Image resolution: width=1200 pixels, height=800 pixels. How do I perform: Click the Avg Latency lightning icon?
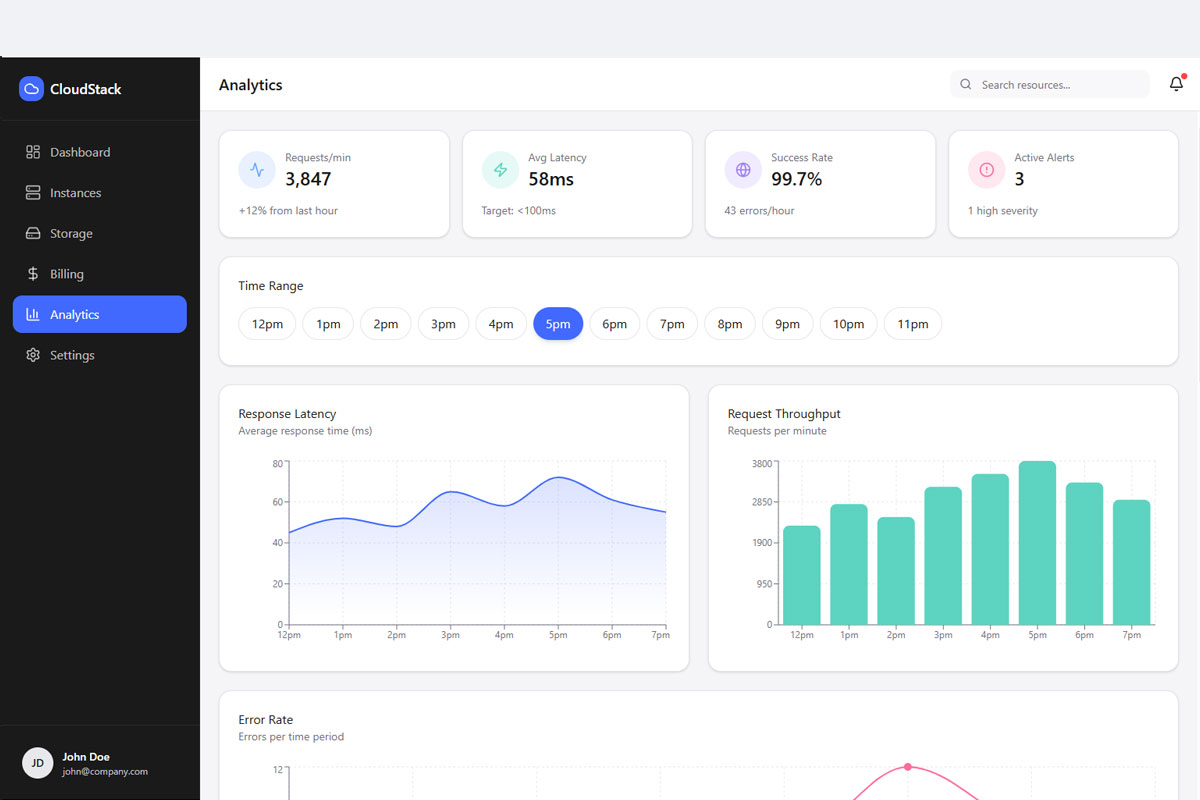point(500,170)
